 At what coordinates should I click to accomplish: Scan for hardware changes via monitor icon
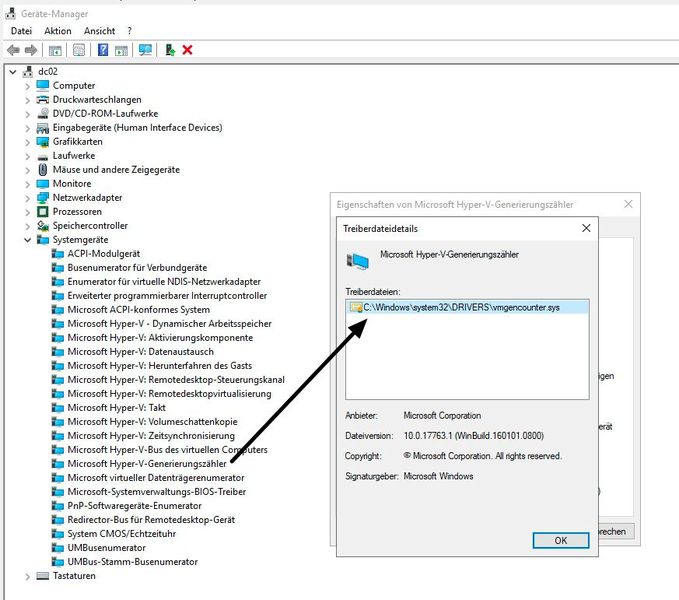click(145, 50)
